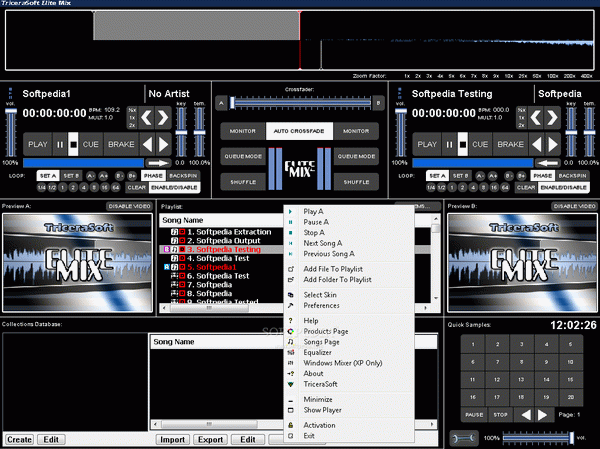
Task: Toggle DISABLE VIDEO for Preview A
Action: click(129, 206)
